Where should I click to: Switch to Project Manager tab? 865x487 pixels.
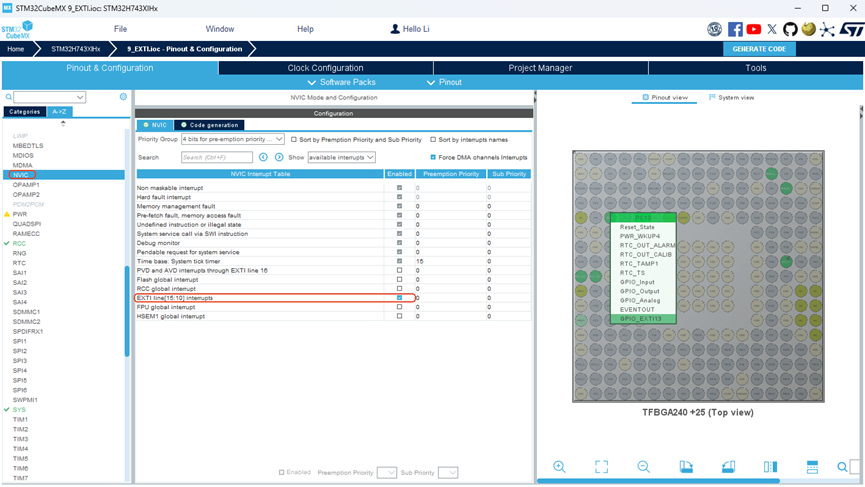point(540,68)
